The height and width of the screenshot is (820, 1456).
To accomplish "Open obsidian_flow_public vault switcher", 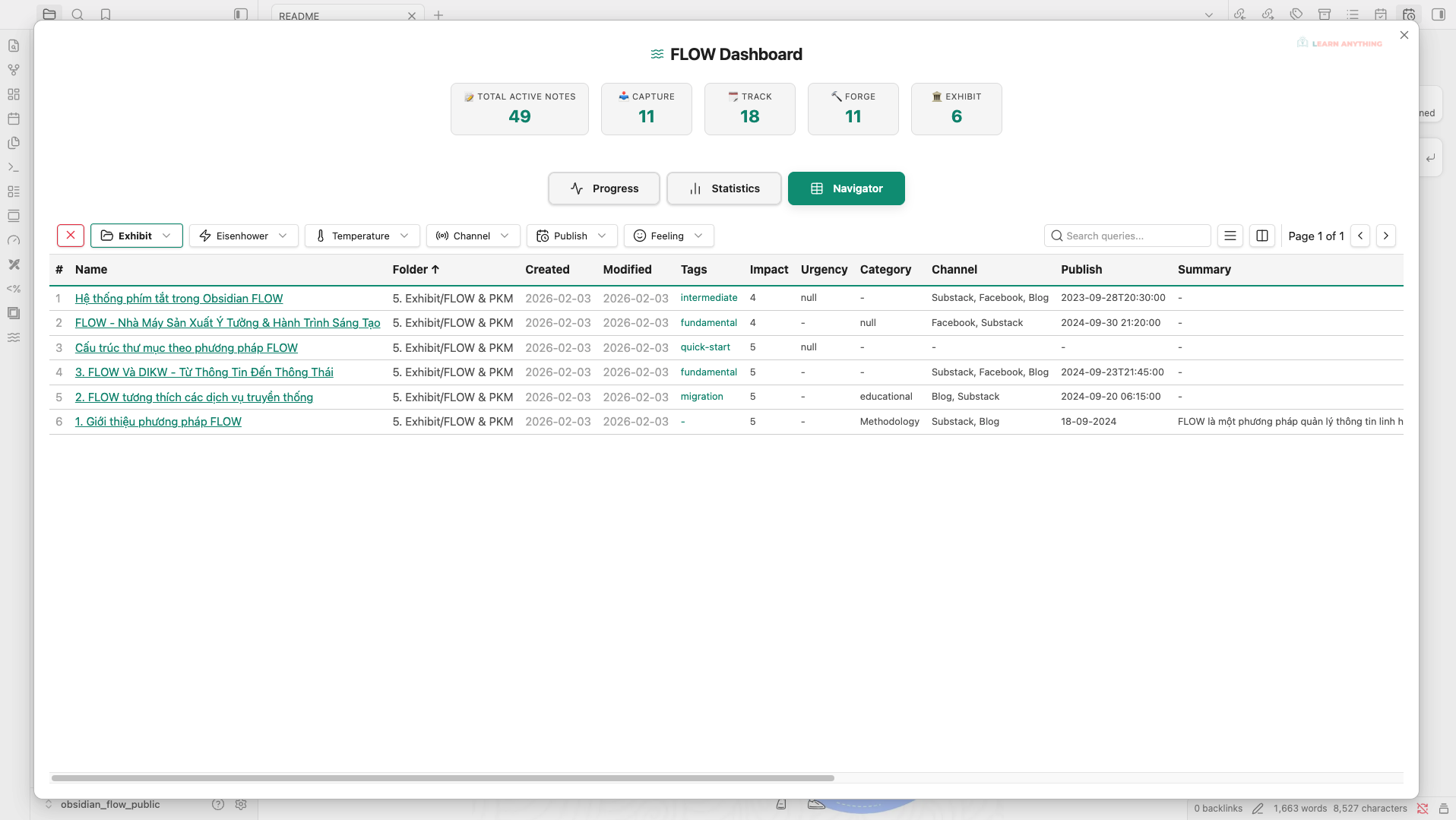I will click(x=103, y=804).
